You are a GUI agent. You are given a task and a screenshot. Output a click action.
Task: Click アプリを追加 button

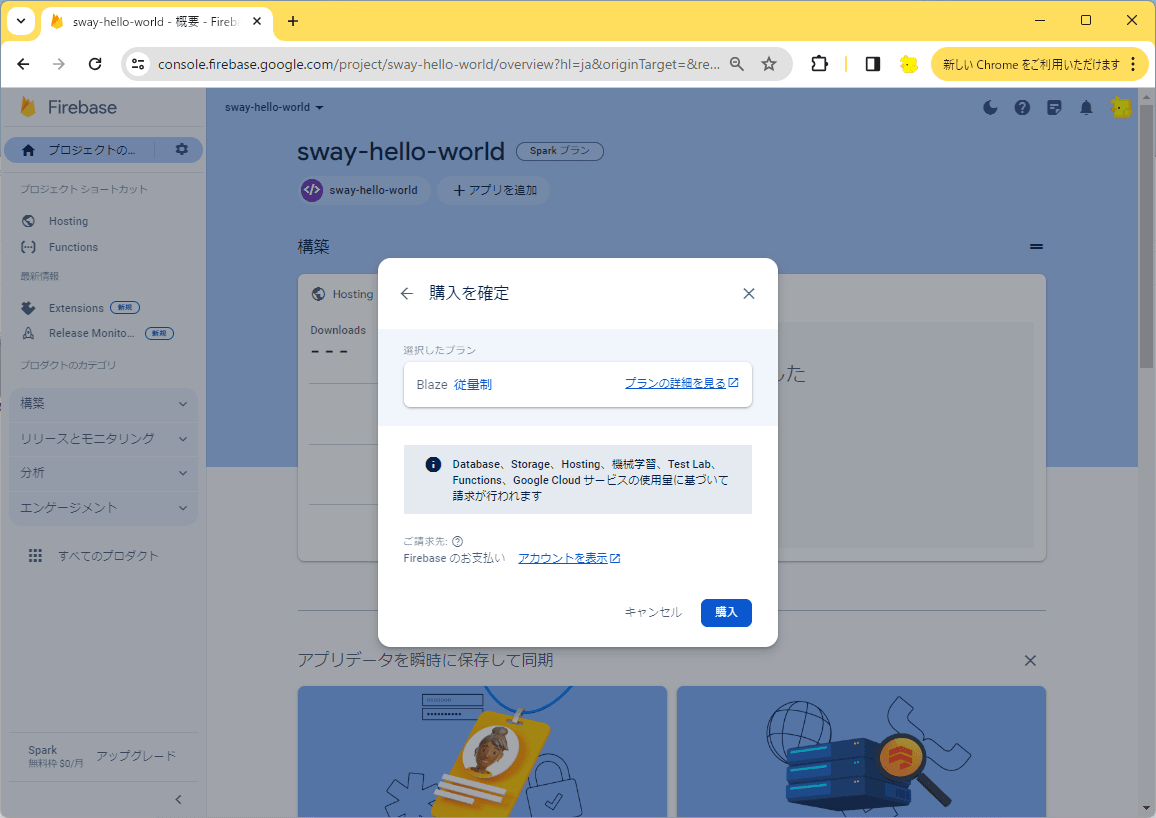click(x=495, y=190)
